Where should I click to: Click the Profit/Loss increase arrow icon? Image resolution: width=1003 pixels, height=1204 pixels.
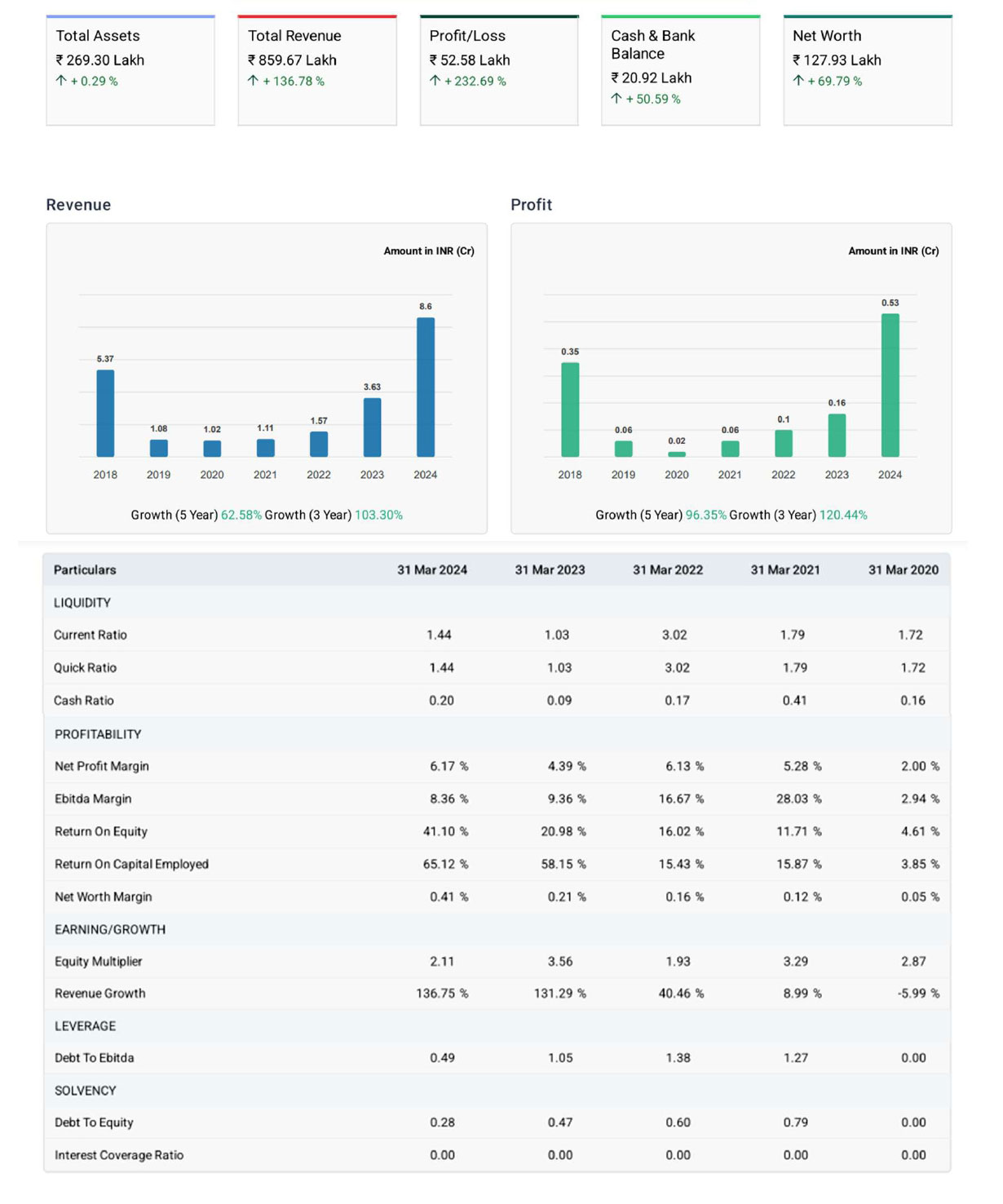[435, 81]
